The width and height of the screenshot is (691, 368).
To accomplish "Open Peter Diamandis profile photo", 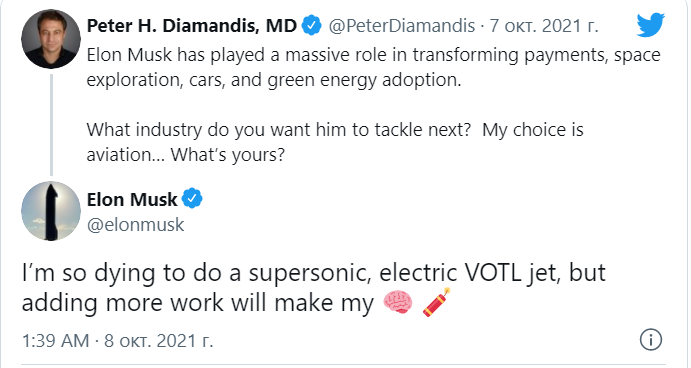I will coord(51,38).
